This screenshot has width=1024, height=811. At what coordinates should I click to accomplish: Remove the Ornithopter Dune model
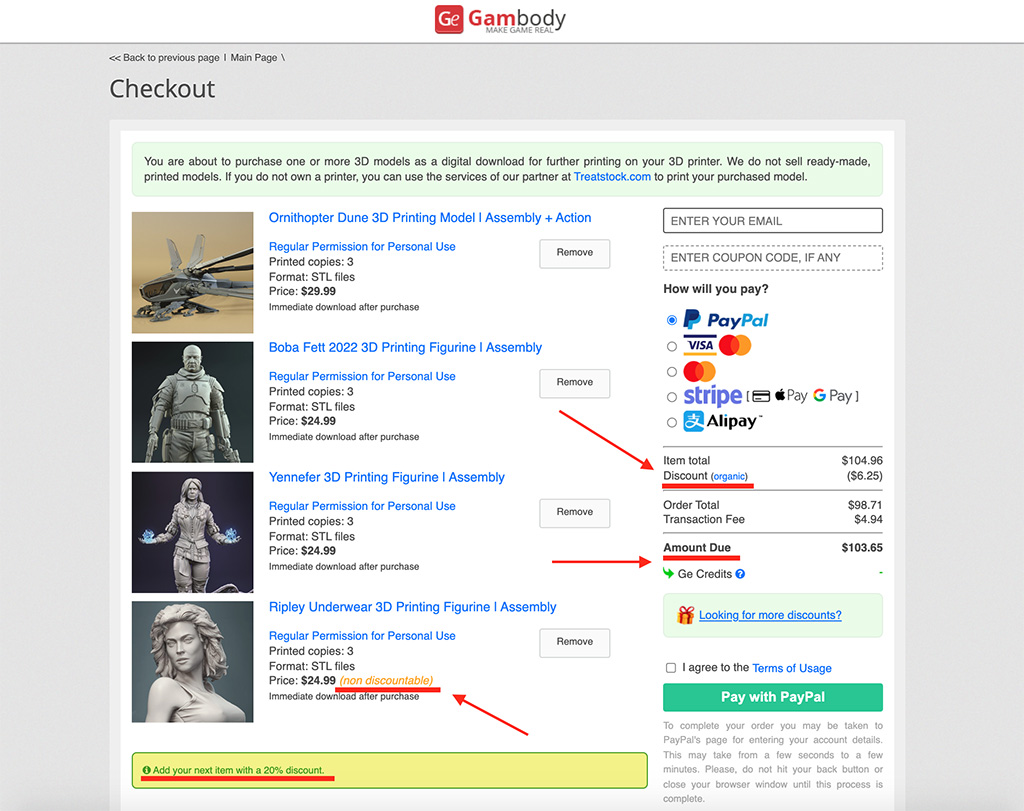[575, 253]
